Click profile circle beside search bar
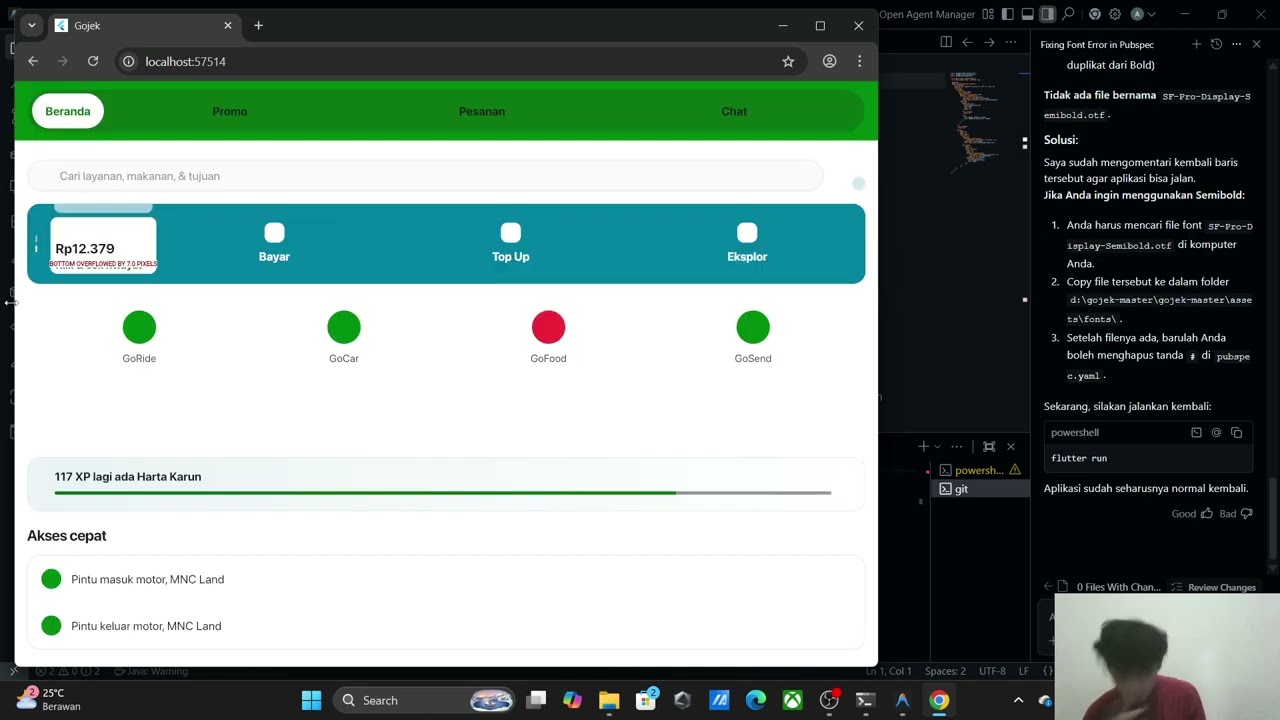 pos(858,183)
